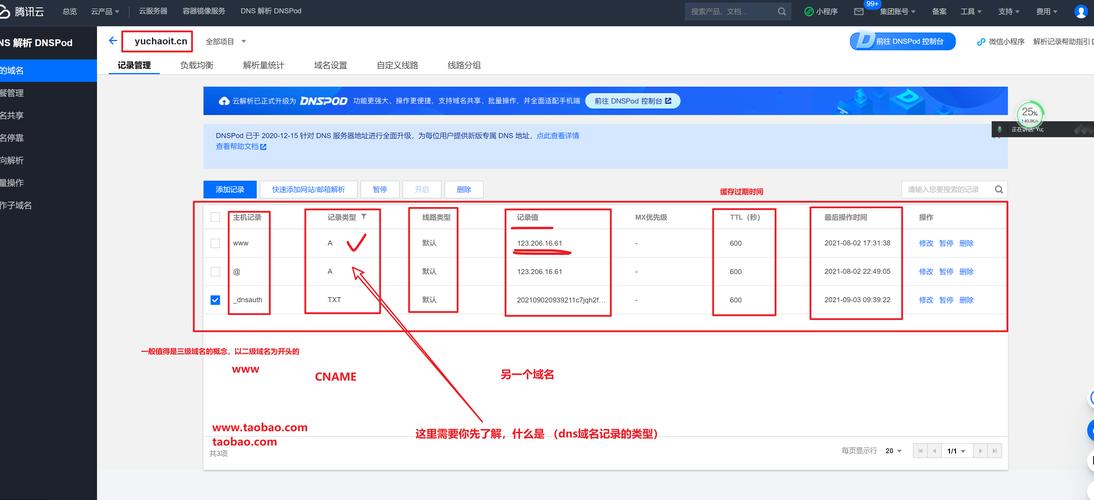1094x500 pixels.
Task: Focus the record search input field
Action: (946, 189)
